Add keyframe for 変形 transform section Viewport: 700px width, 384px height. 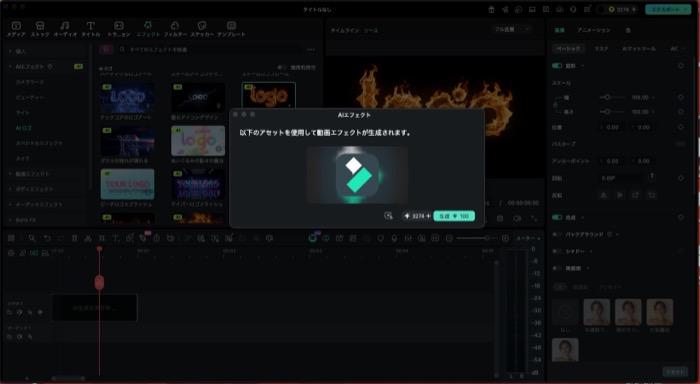pyautogui.click(x=680, y=66)
